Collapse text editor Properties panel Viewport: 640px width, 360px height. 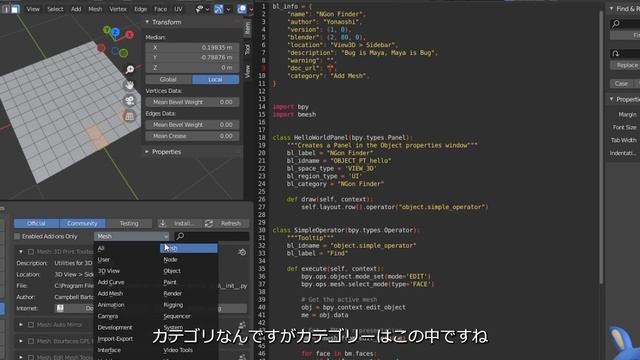click(x=611, y=99)
